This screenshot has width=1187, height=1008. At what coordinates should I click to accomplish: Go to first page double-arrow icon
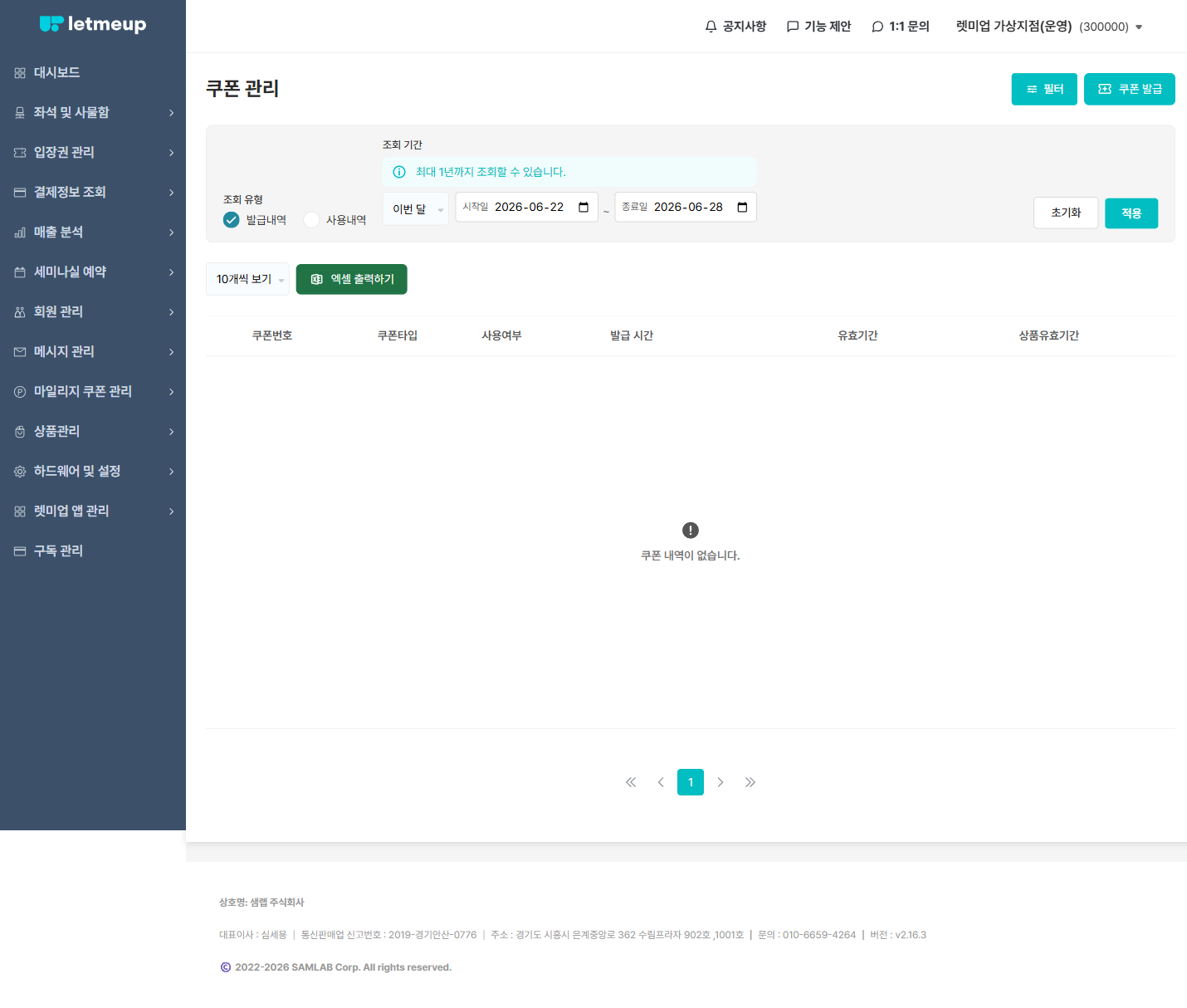[x=631, y=782]
